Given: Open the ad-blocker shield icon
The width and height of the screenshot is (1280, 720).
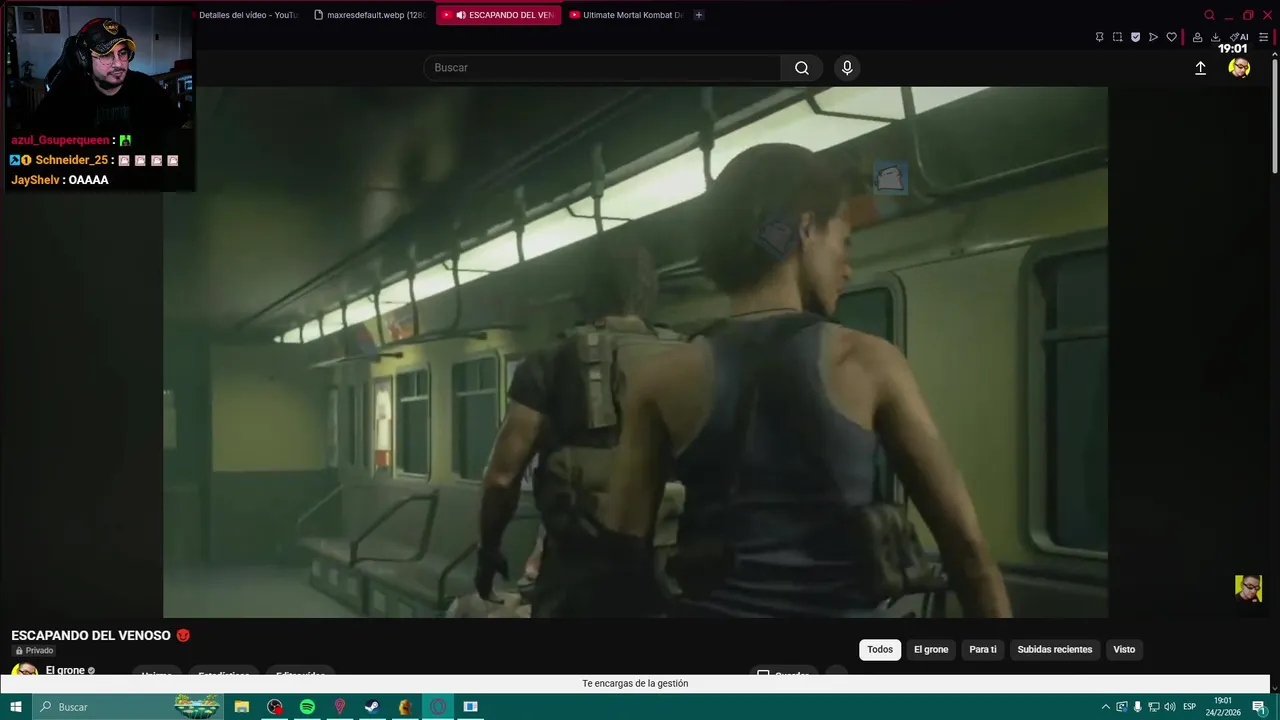Looking at the screenshot, I should coord(1135,37).
